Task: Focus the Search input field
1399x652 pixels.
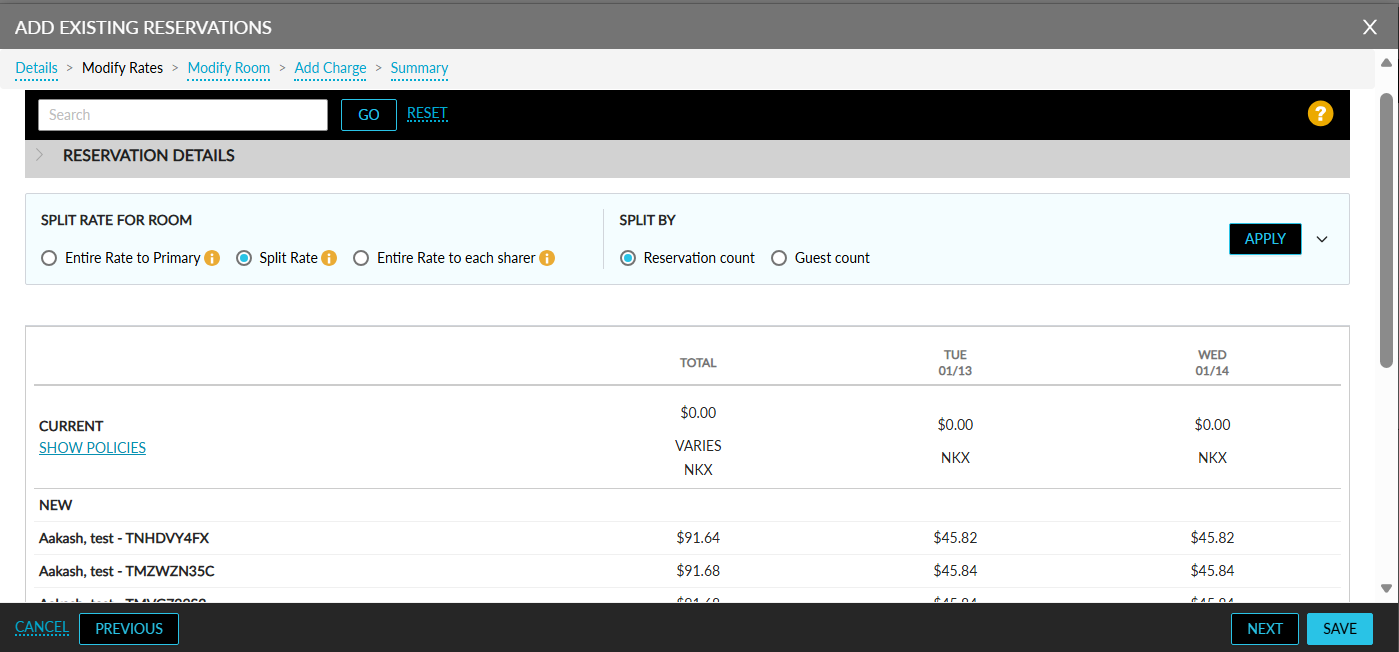Action: coord(183,115)
